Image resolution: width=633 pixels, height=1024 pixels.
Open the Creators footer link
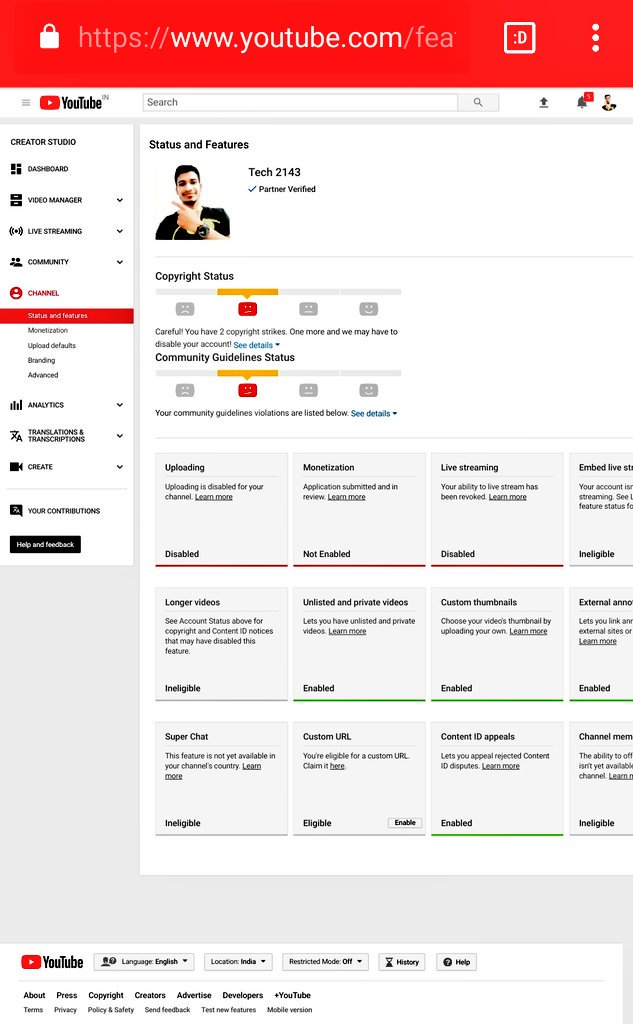point(150,995)
